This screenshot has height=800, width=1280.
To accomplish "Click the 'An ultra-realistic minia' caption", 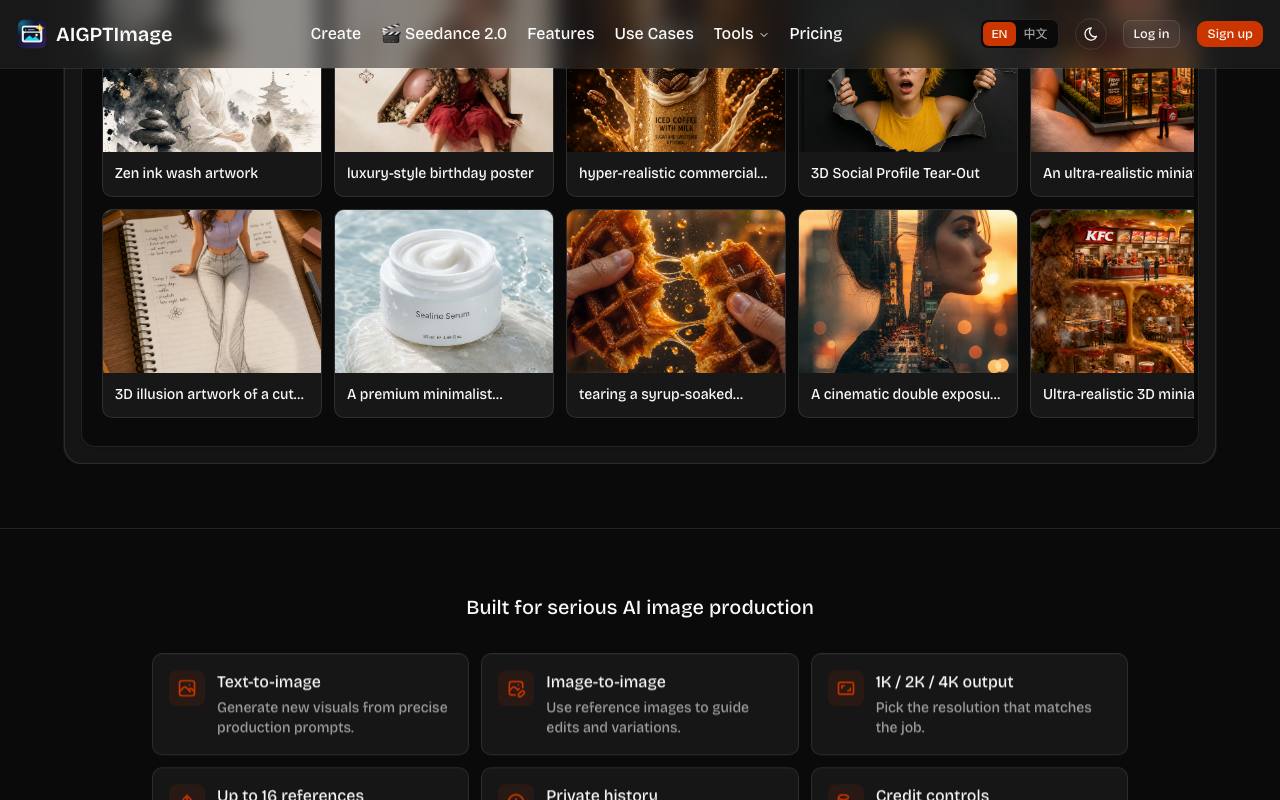I will tap(1118, 173).
